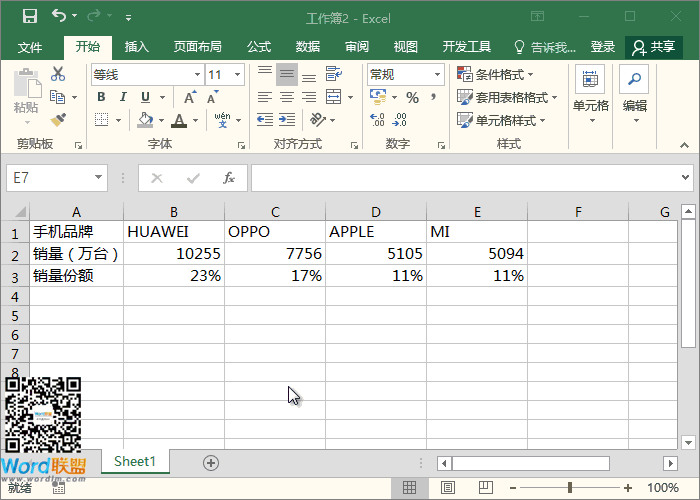The width and height of the screenshot is (700, 500).
Task: Switch to the 公式 Formulas tab
Action: (x=259, y=46)
